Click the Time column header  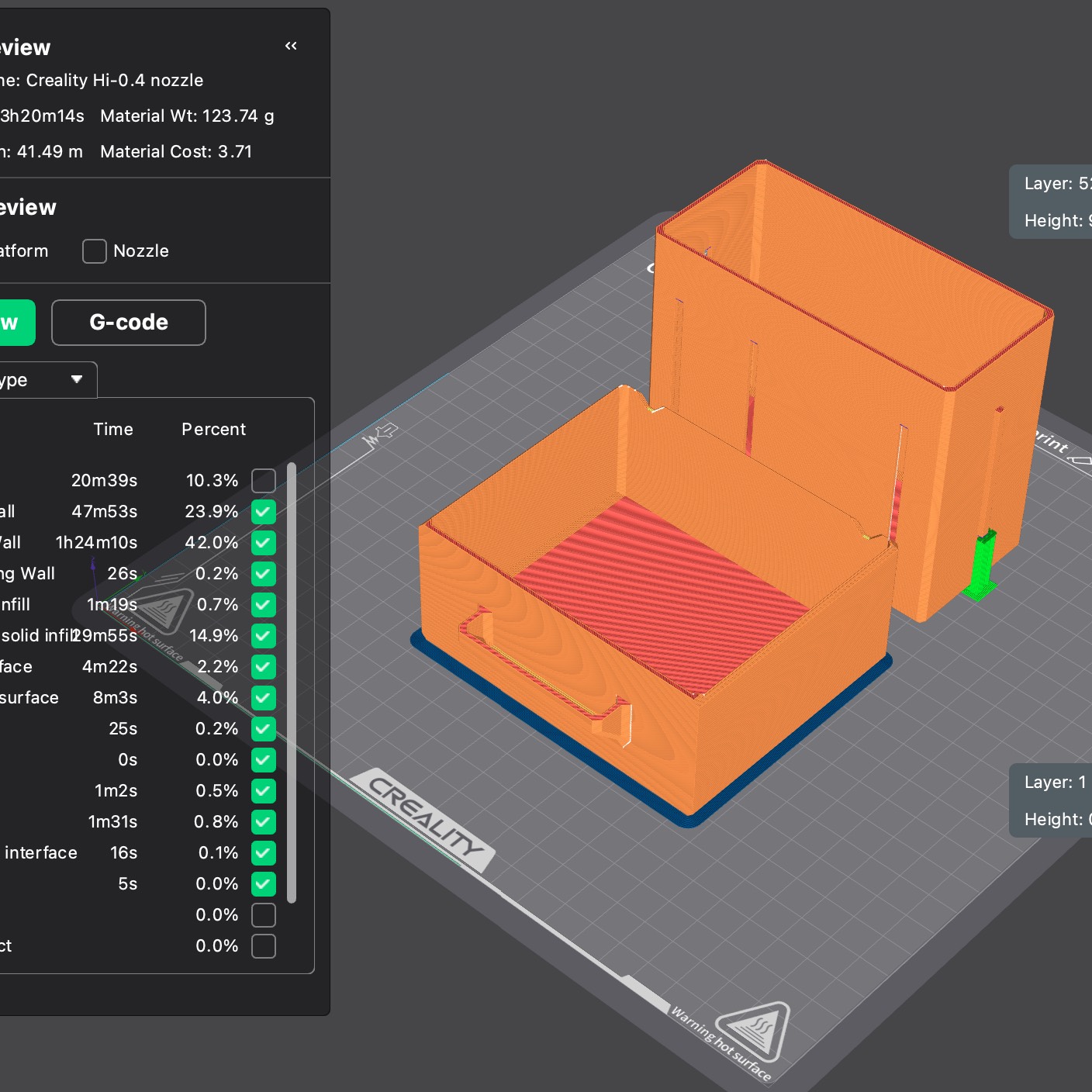pyautogui.click(x=113, y=430)
